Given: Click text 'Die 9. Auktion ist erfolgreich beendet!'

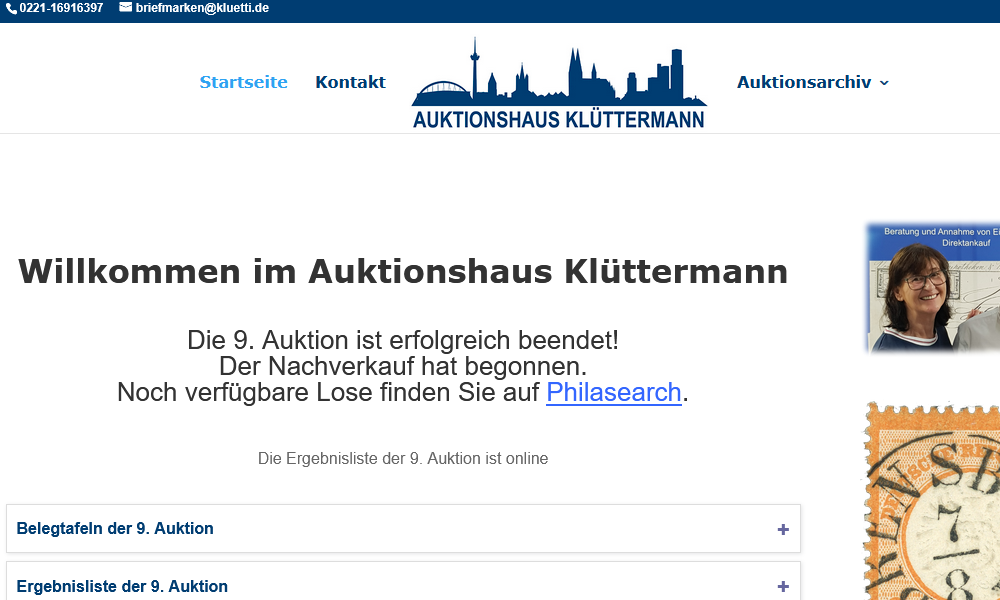Looking at the screenshot, I should 403,340.
